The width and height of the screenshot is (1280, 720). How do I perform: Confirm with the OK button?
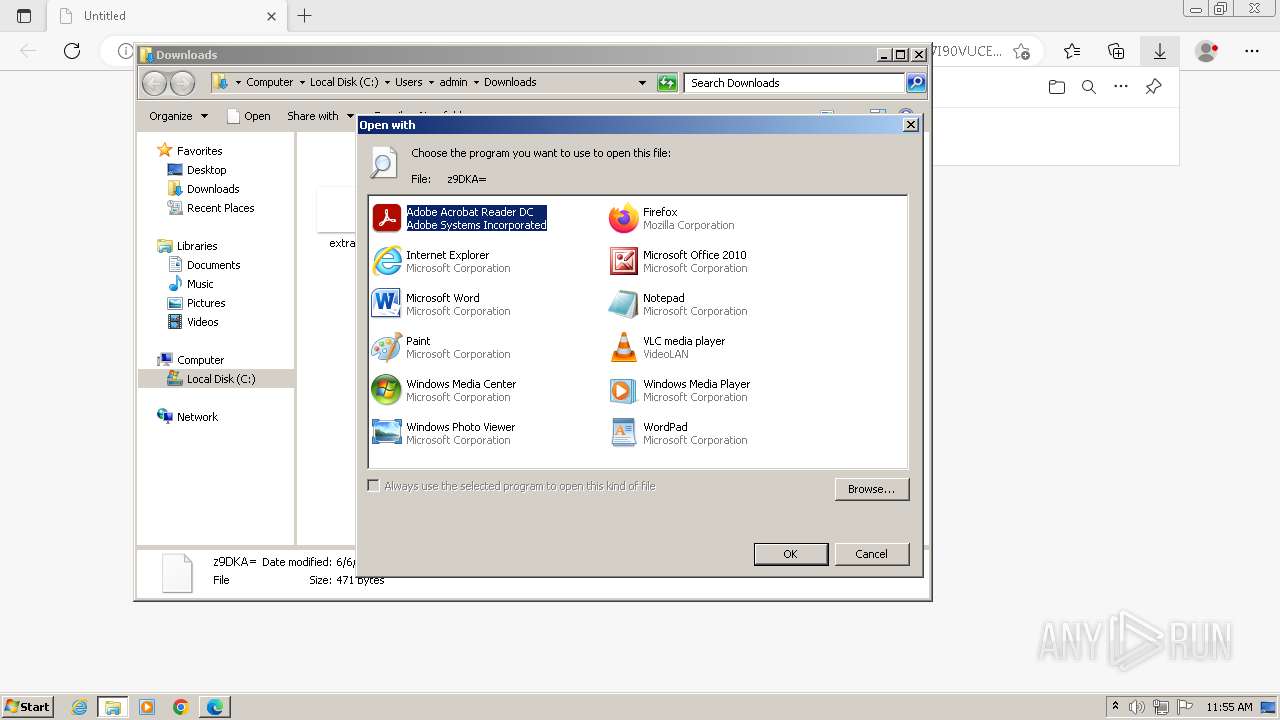click(790, 554)
